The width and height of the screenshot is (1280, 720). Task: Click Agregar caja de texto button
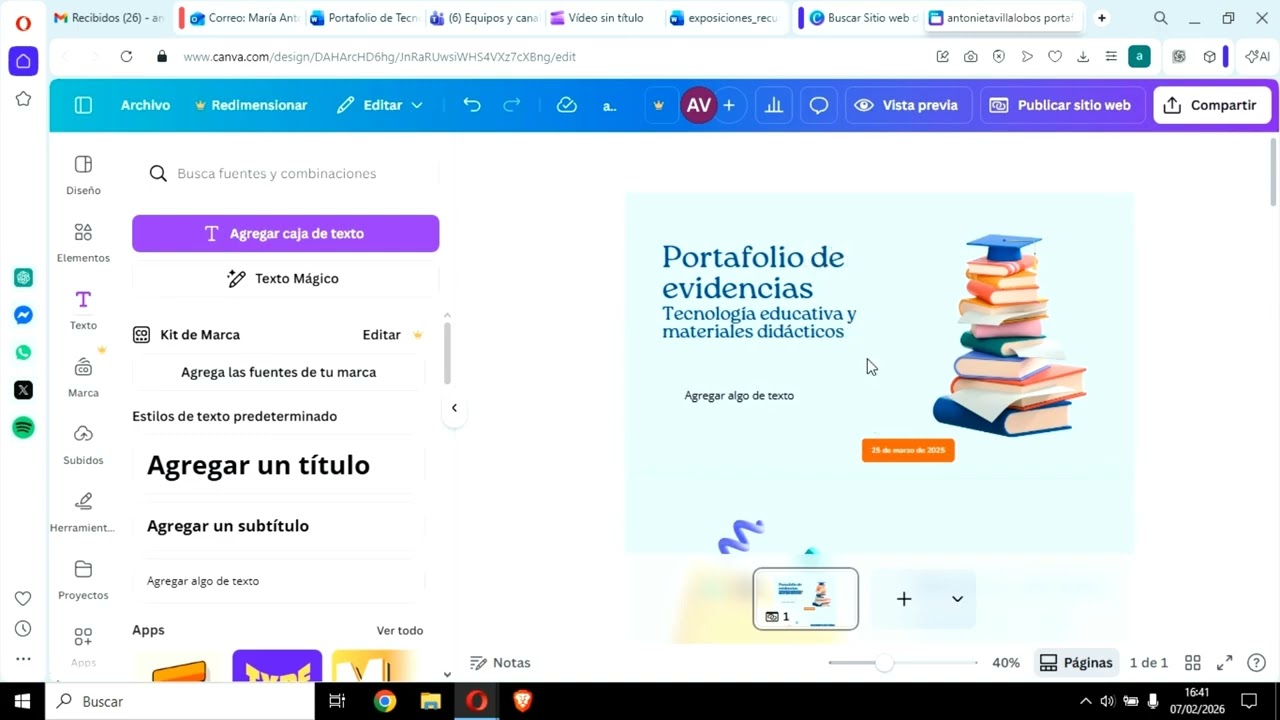(x=285, y=233)
